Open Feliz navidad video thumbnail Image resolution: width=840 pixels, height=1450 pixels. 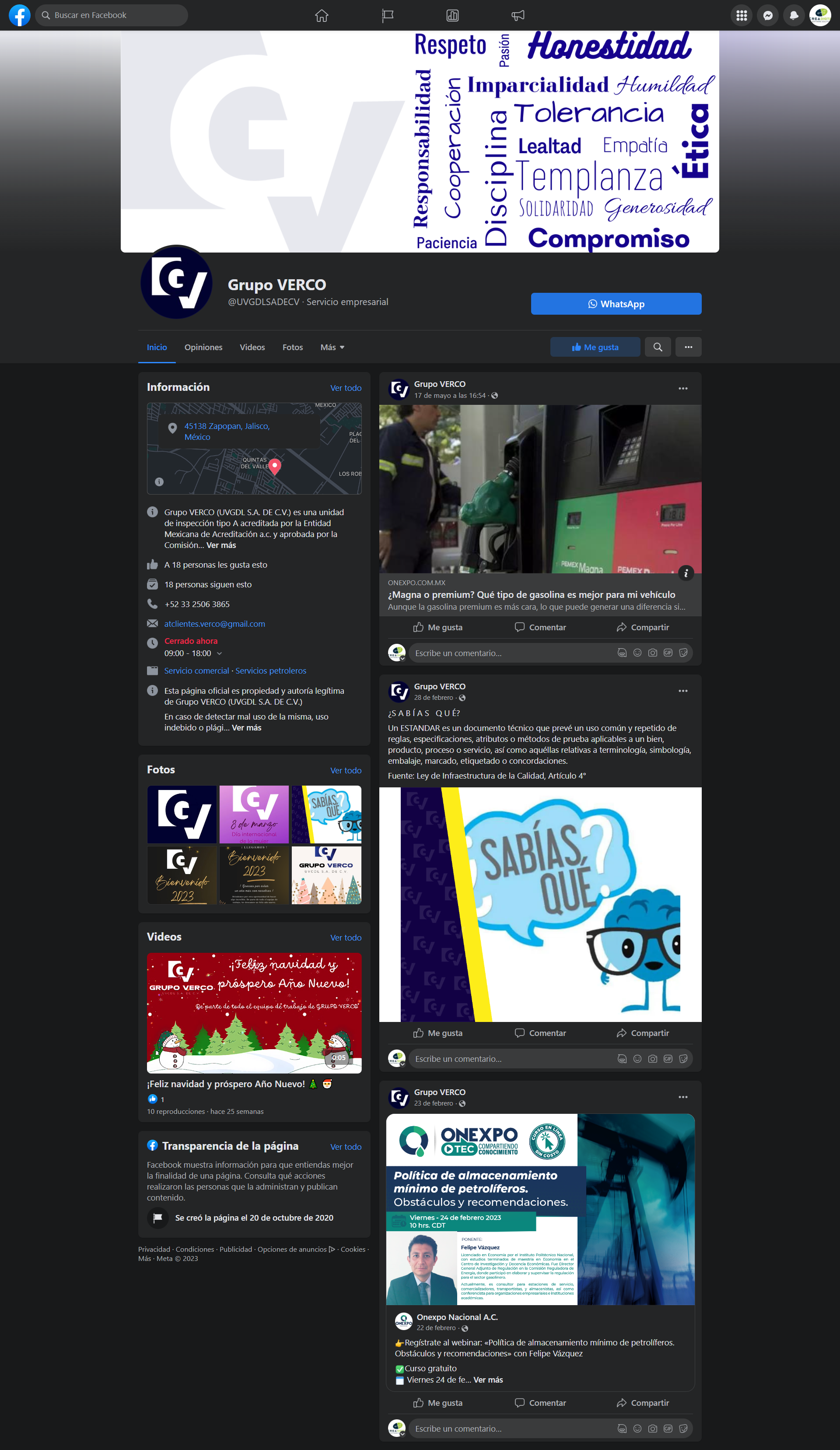(254, 1013)
